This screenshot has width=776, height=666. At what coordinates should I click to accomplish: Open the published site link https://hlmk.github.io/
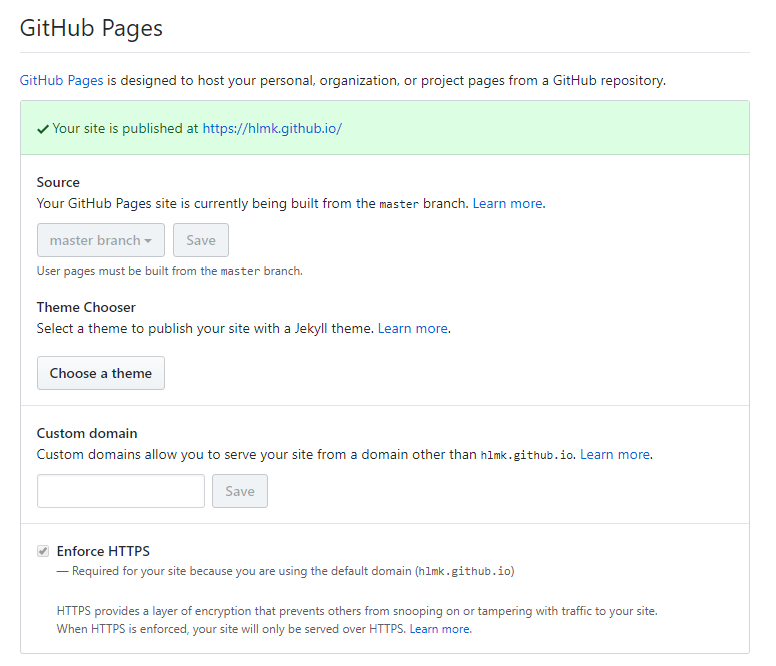pos(272,128)
